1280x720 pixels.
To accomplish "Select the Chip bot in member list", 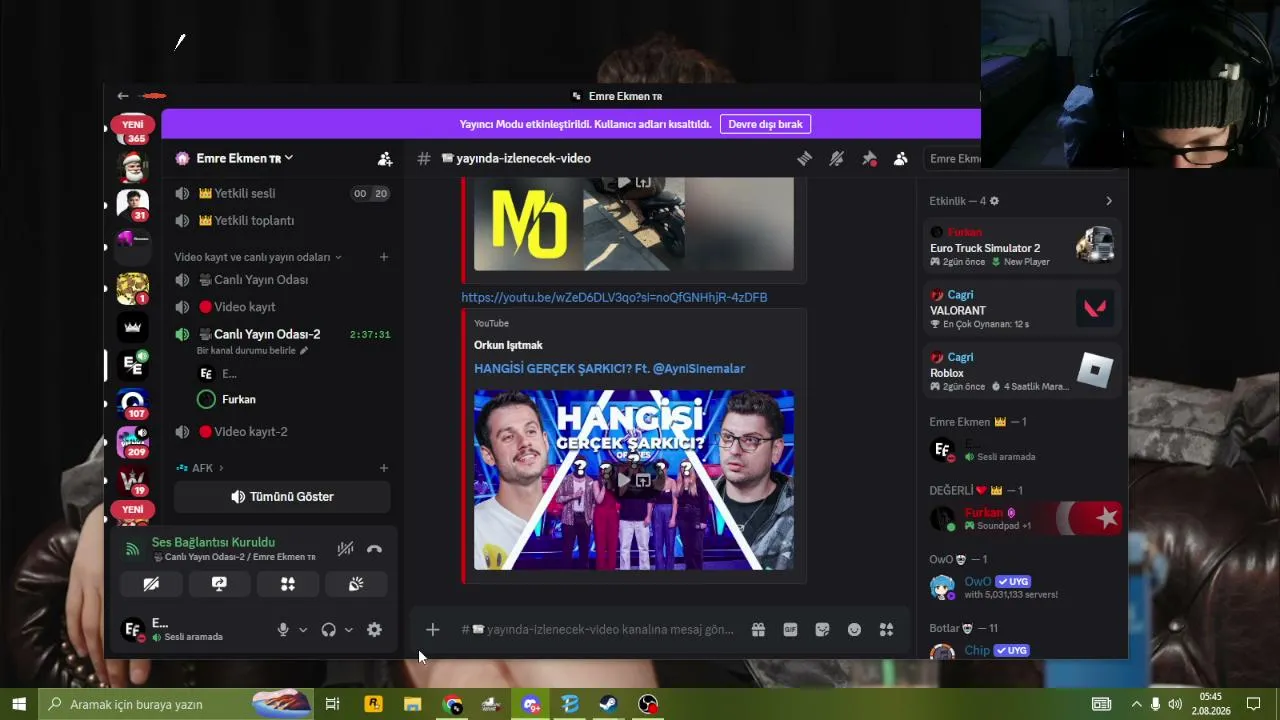I will [x=1022, y=651].
